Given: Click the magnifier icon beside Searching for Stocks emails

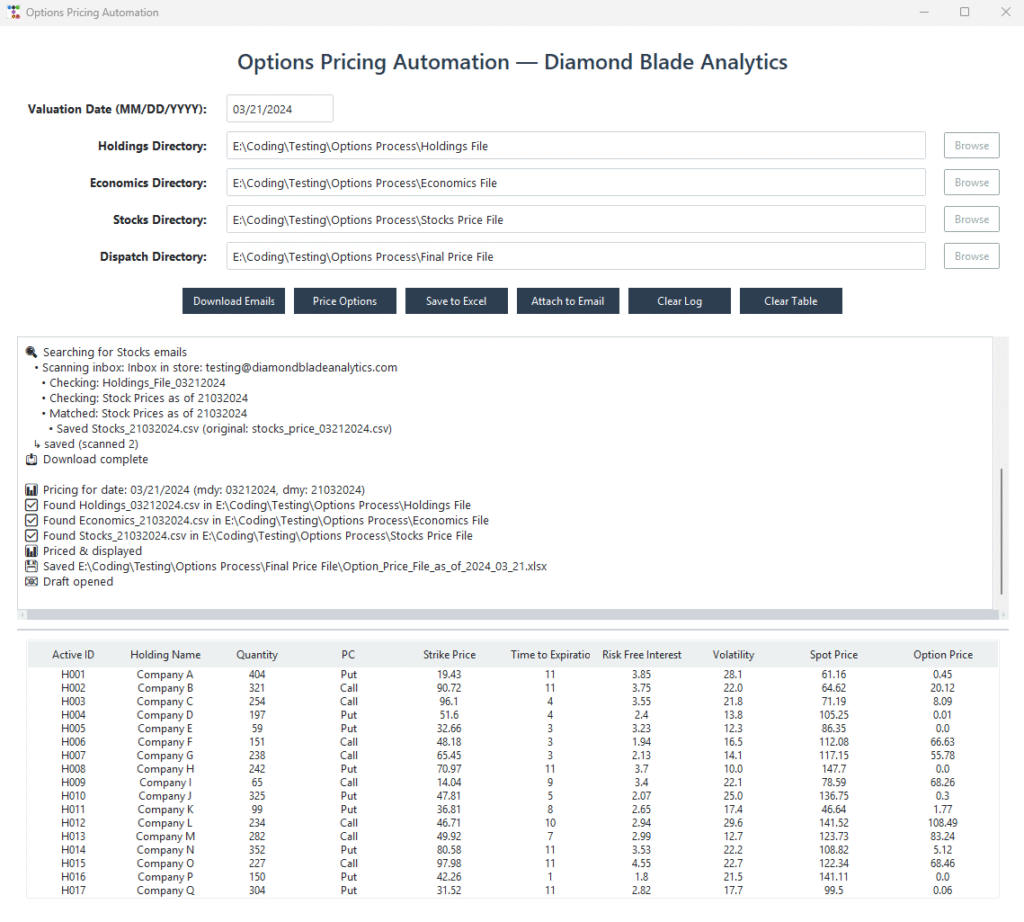Looking at the screenshot, I should pyautogui.click(x=31, y=352).
